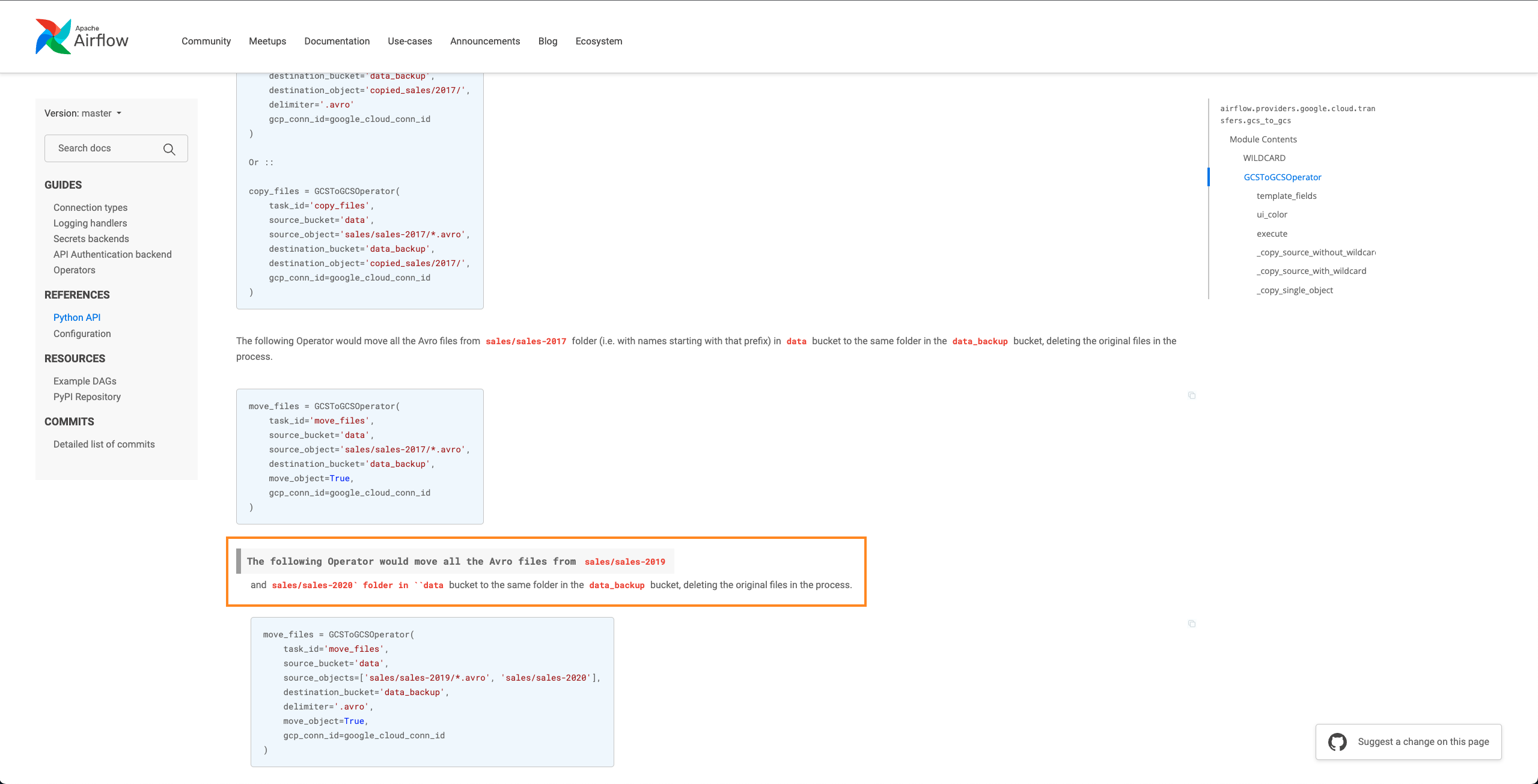Click the GitHub icon in suggestion box

pyautogui.click(x=1337, y=742)
